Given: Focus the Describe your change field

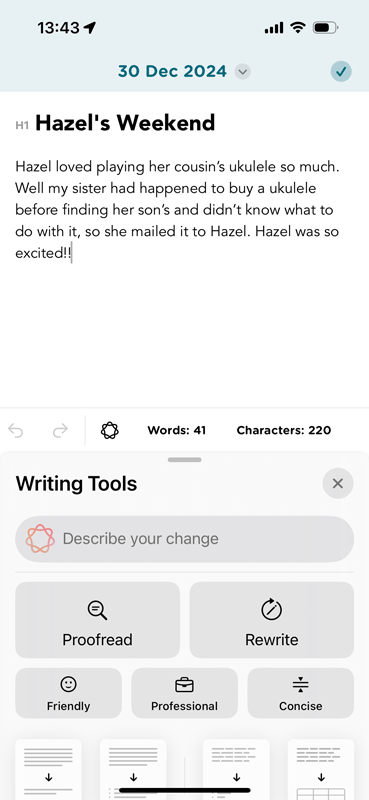Looking at the screenshot, I should pos(184,539).
